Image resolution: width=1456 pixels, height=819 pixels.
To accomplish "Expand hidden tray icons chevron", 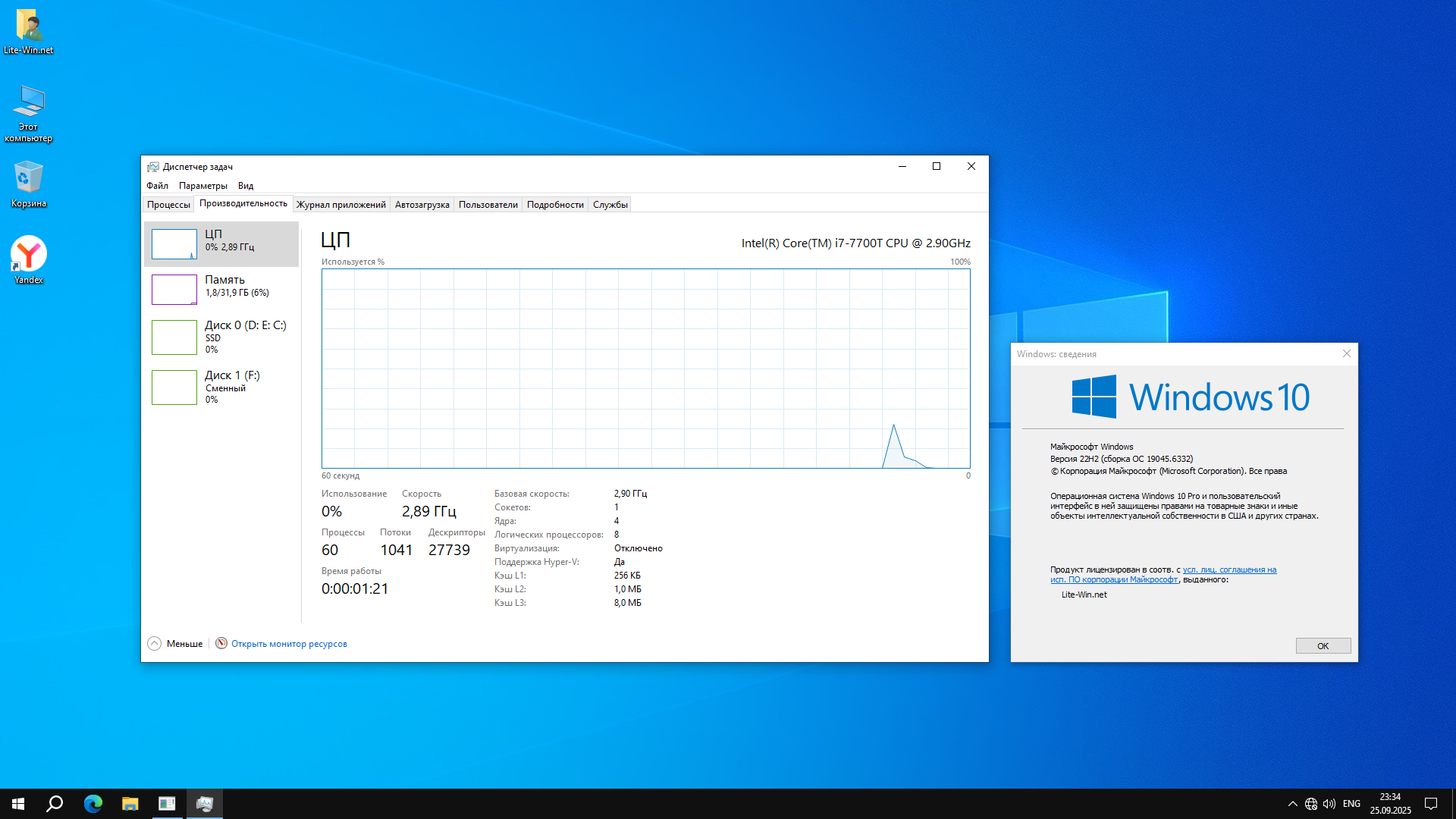I will [x=1292, y=804].
